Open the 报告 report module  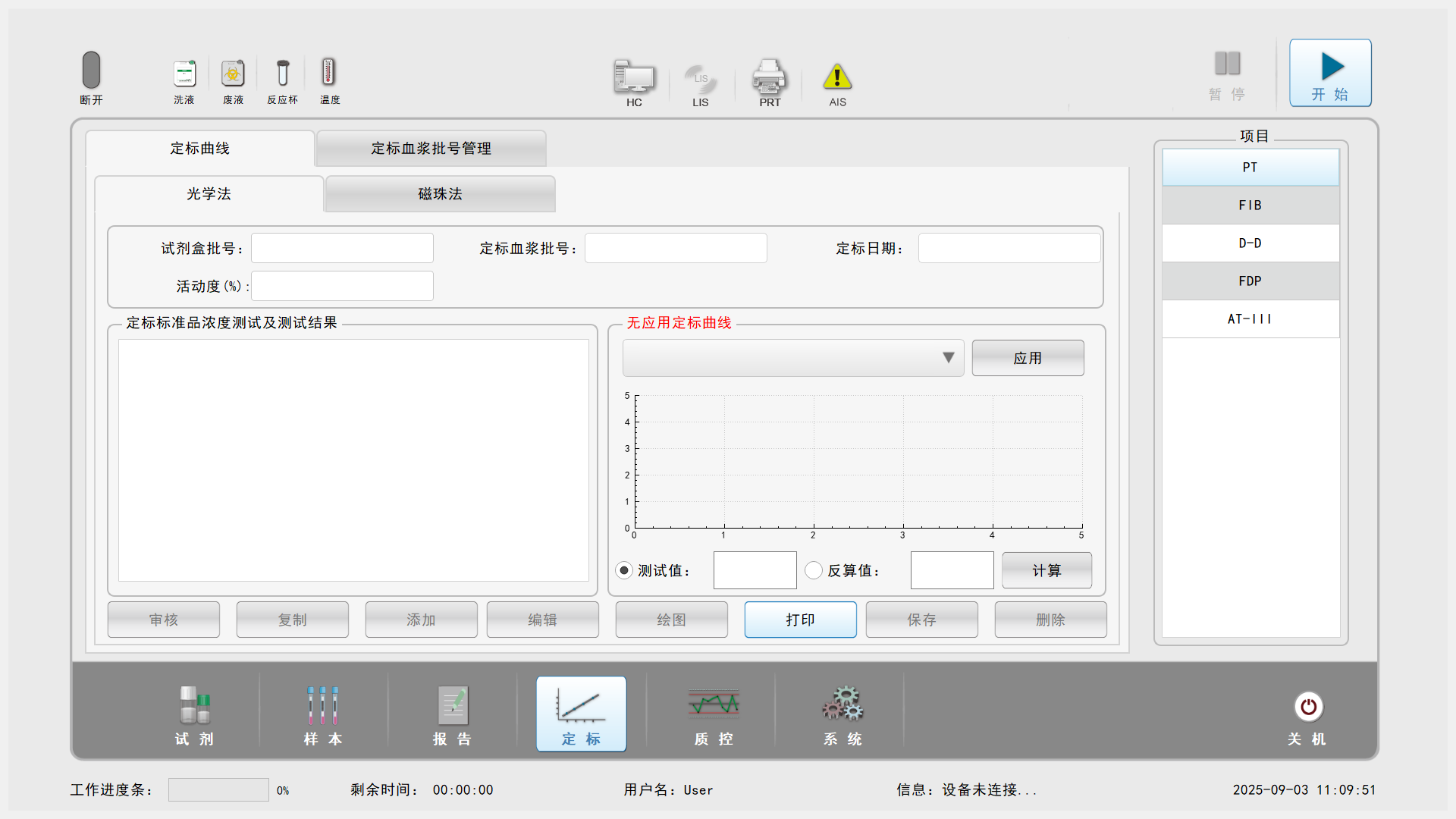tap(453, 714)
